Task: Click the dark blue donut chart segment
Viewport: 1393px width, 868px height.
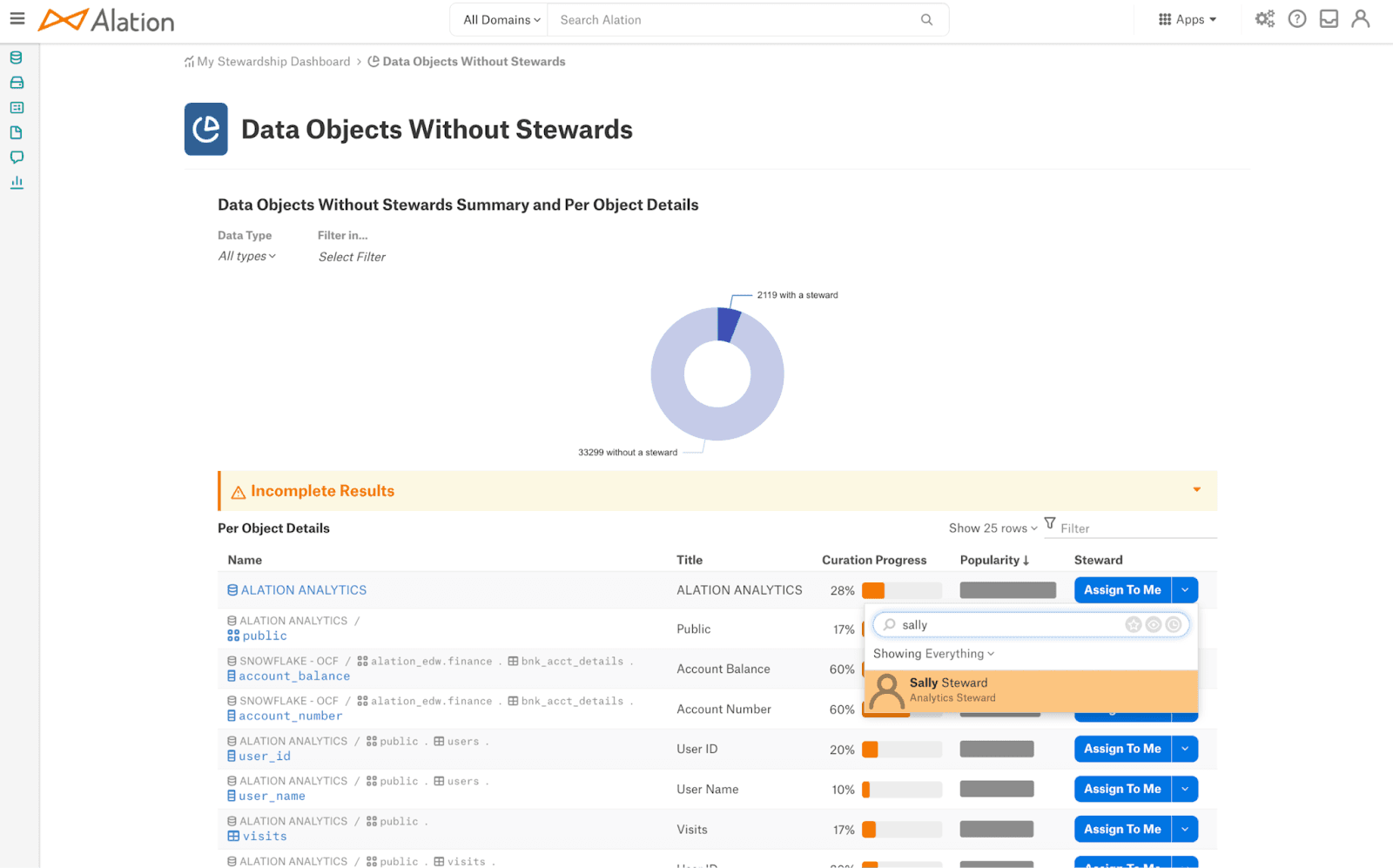Action: point(728,325)
